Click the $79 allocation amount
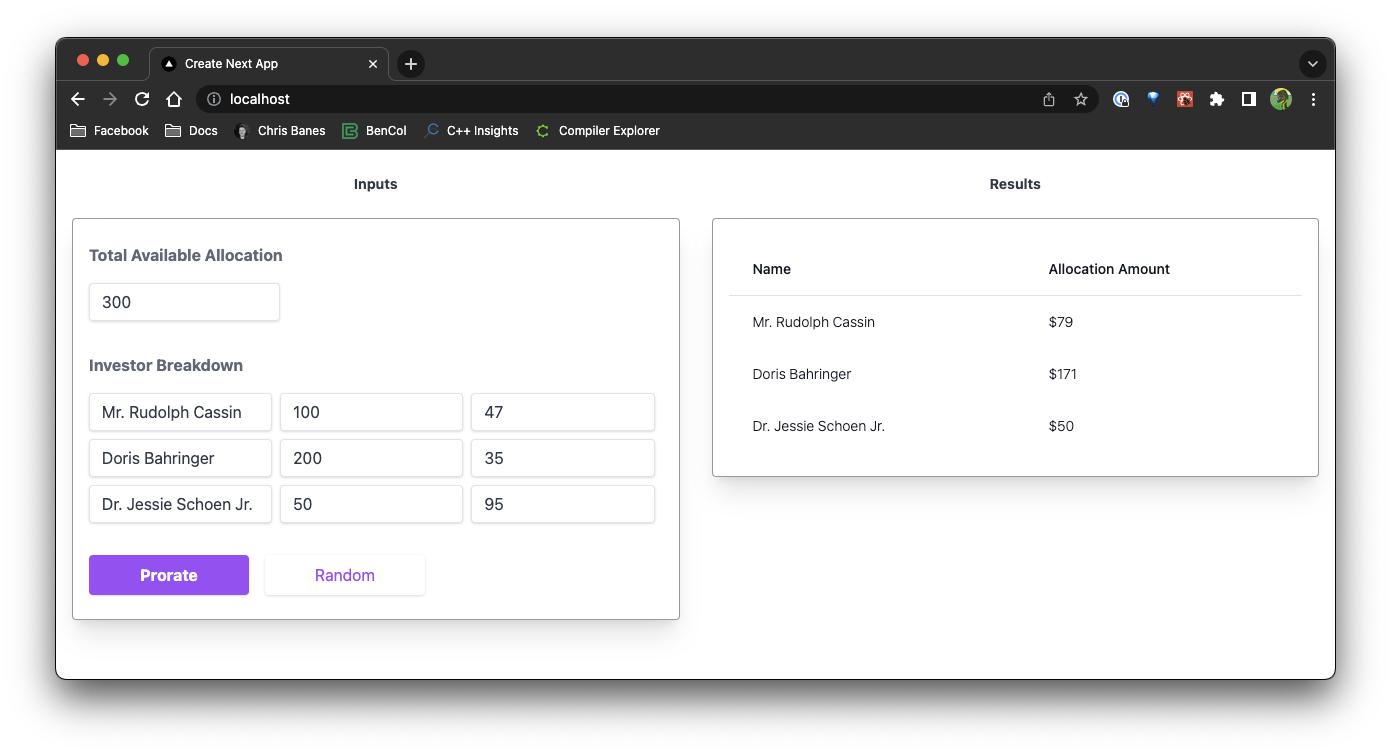The height and width of the screenshot is (753, 1391). [1061, 322]
